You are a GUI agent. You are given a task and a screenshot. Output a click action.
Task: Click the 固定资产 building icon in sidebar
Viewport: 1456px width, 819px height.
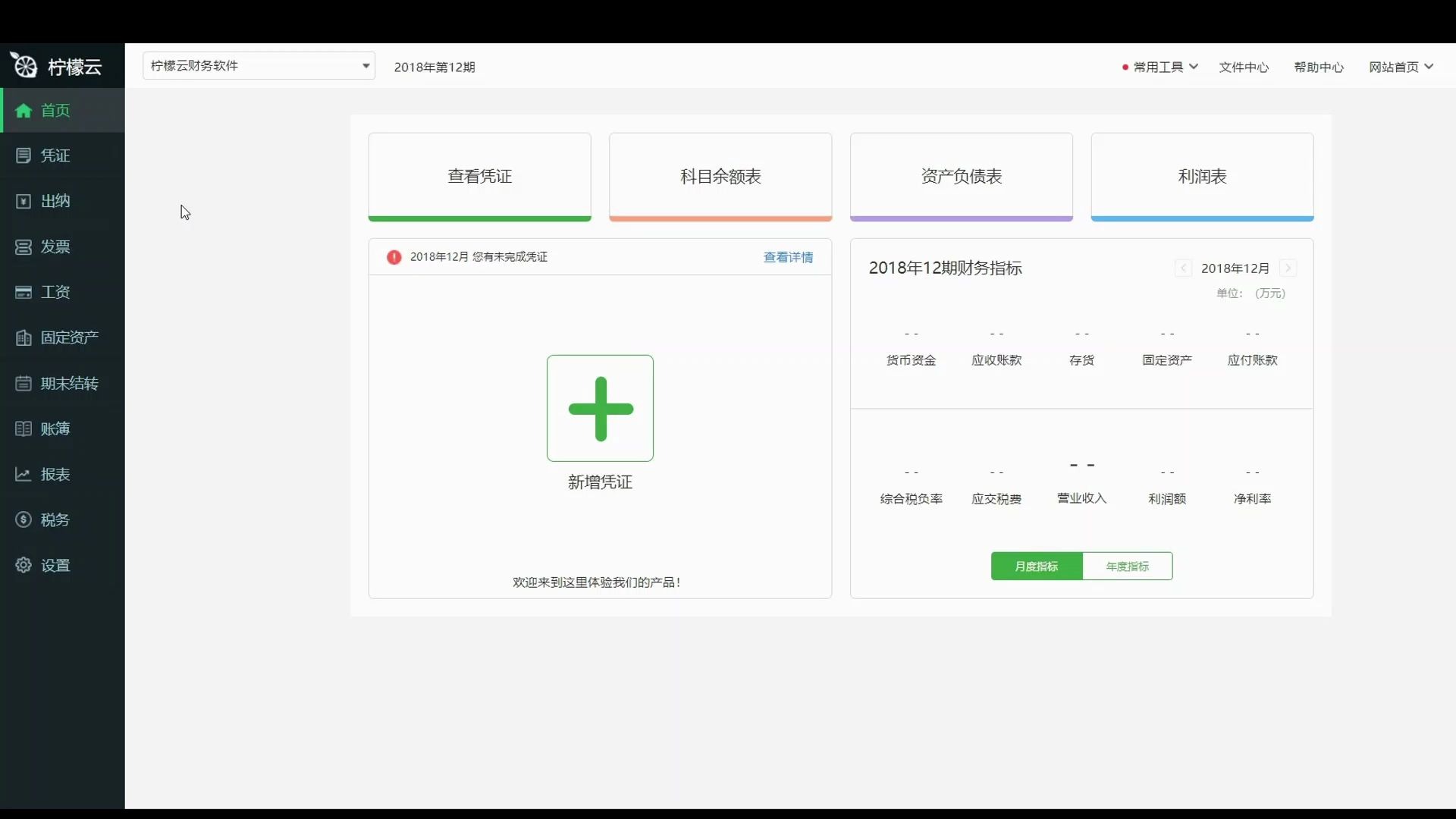click(x=24, y=337)
